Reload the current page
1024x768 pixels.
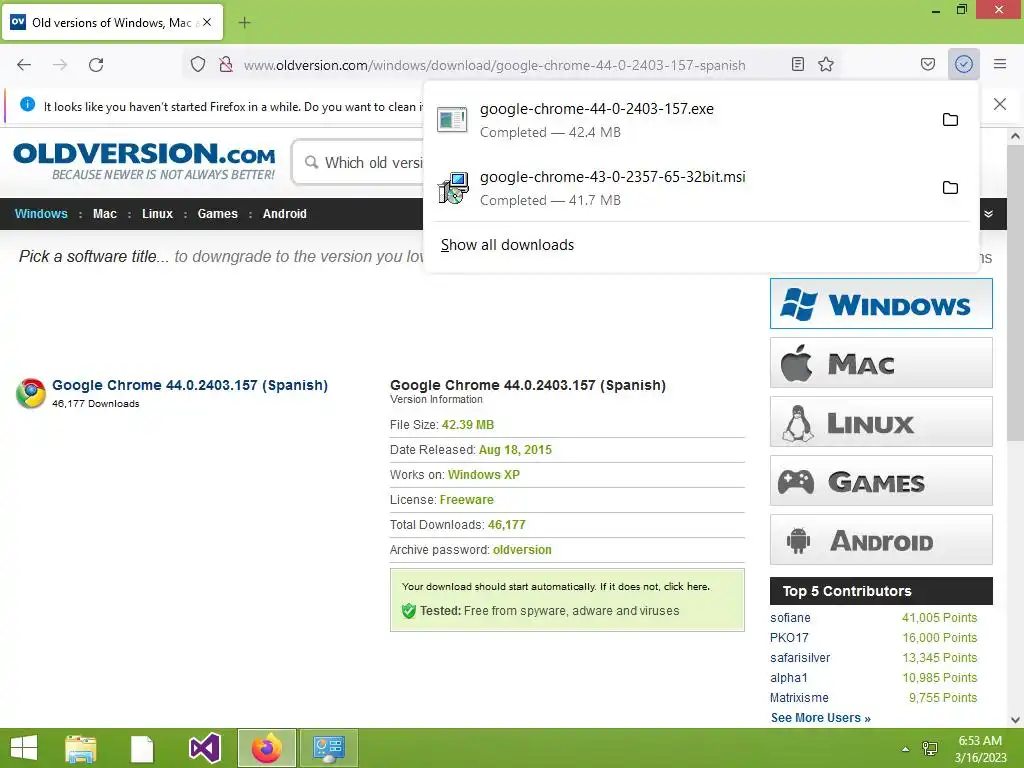[x=96, y=65]
